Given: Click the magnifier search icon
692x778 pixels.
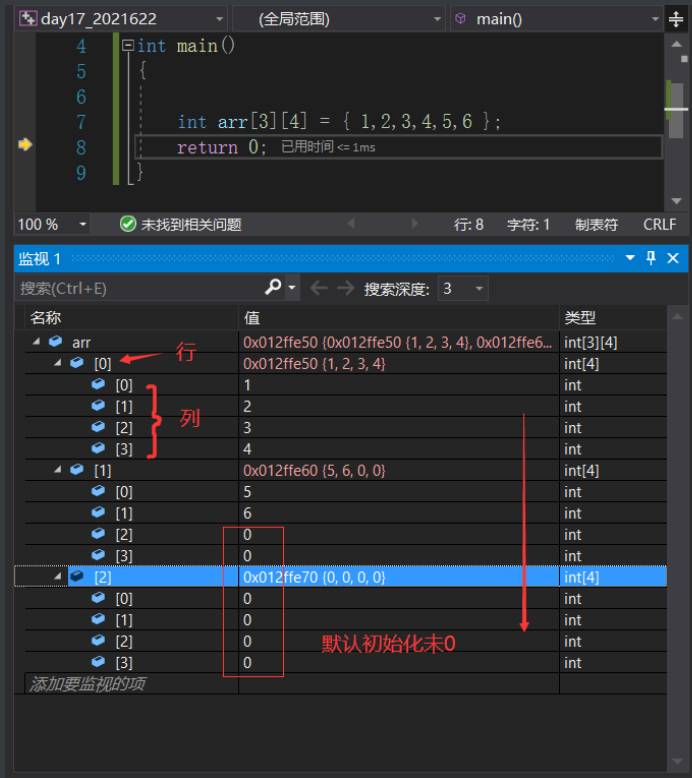Looking at the screenshot, I should tap(273, 287).
